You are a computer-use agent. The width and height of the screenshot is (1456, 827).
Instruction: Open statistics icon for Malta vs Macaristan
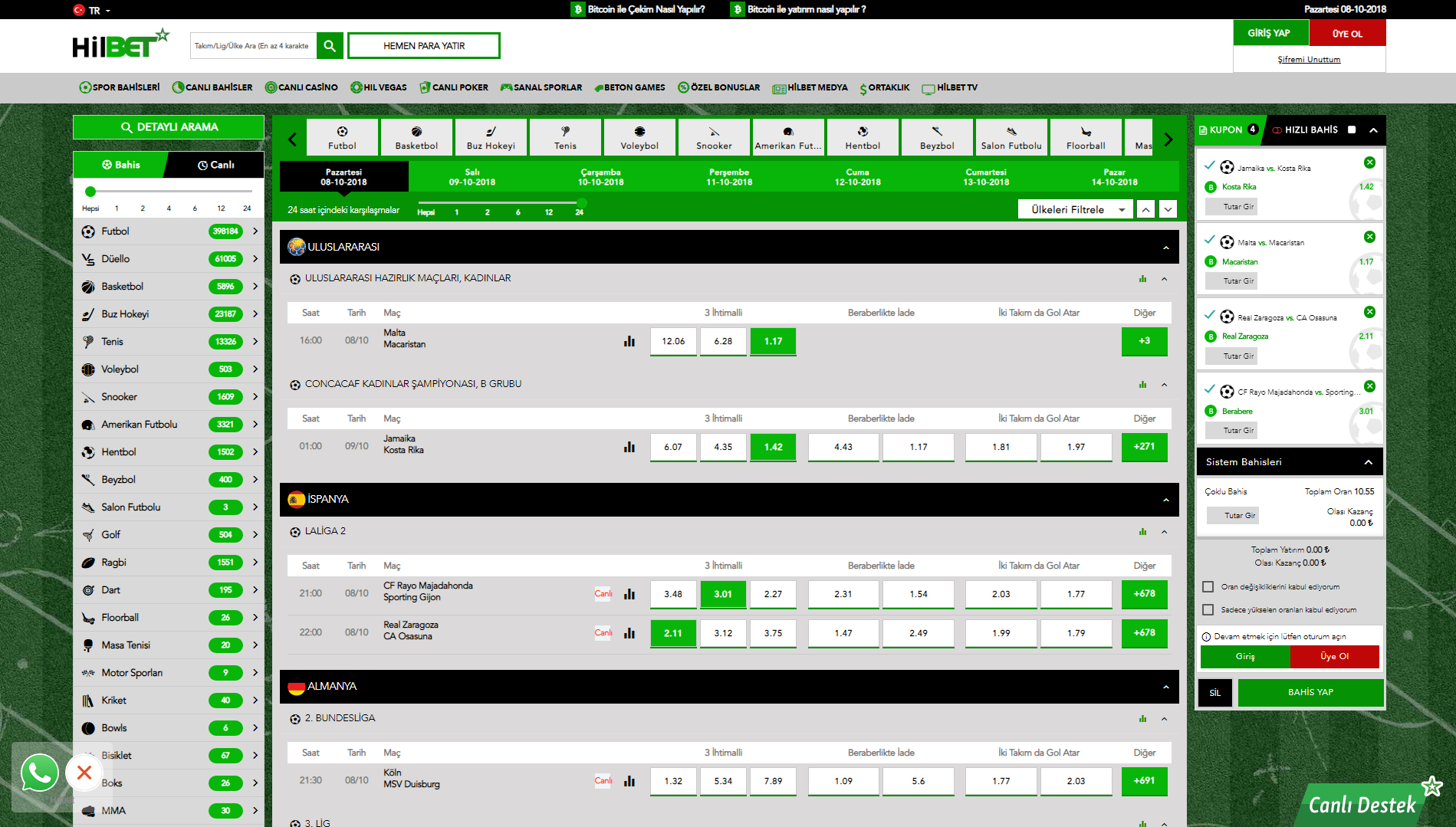(x=629, y=342)
